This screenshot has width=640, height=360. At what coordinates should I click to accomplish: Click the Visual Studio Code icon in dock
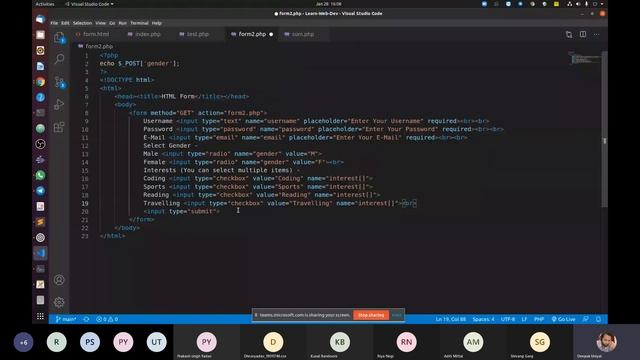coord(40,253)
